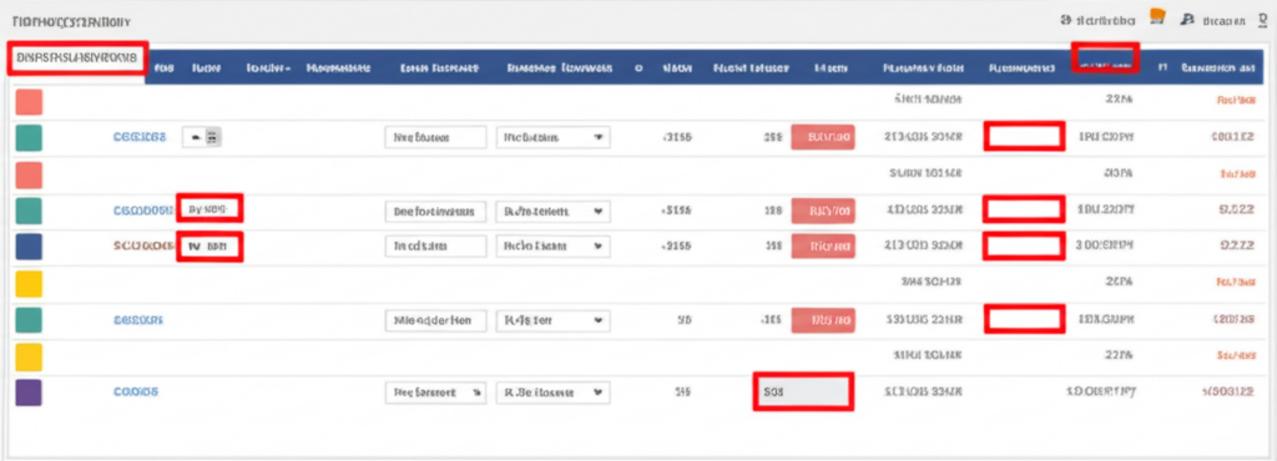
Task: Click the first salmon square row icon
Action: pos(29,101)
